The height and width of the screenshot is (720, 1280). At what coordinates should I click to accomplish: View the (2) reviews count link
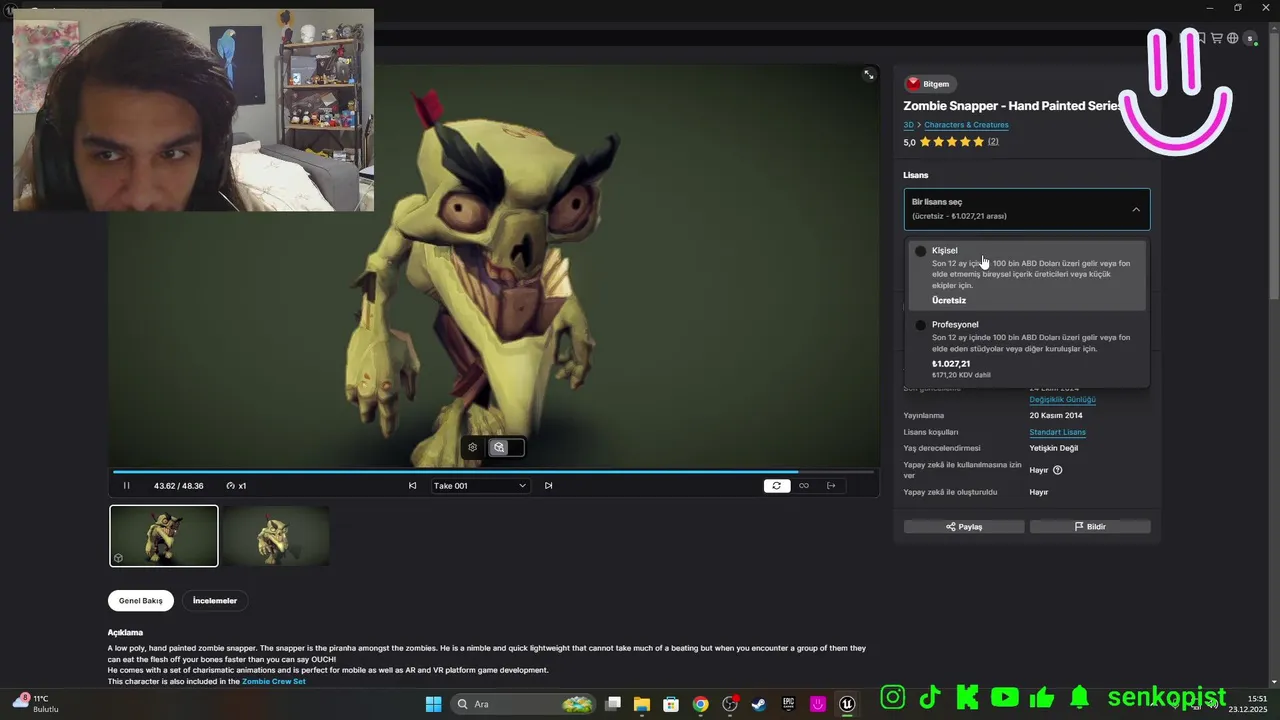coord(993,142)
